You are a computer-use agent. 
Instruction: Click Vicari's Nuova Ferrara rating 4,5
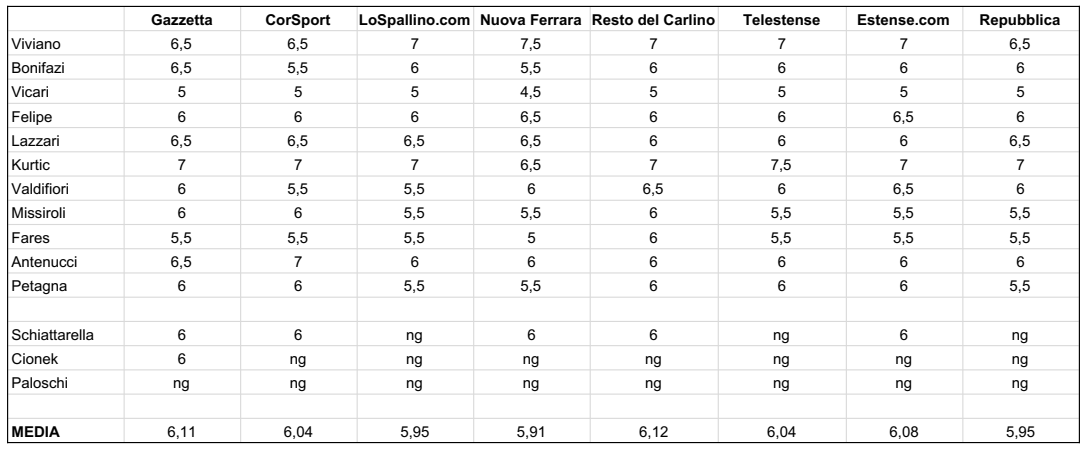530,93
